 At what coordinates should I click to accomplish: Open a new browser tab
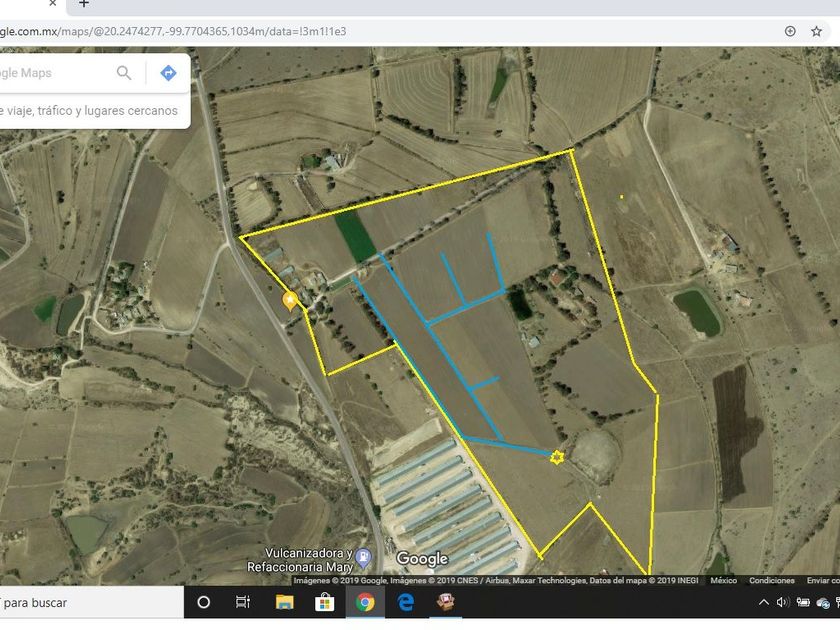[84, 5]
